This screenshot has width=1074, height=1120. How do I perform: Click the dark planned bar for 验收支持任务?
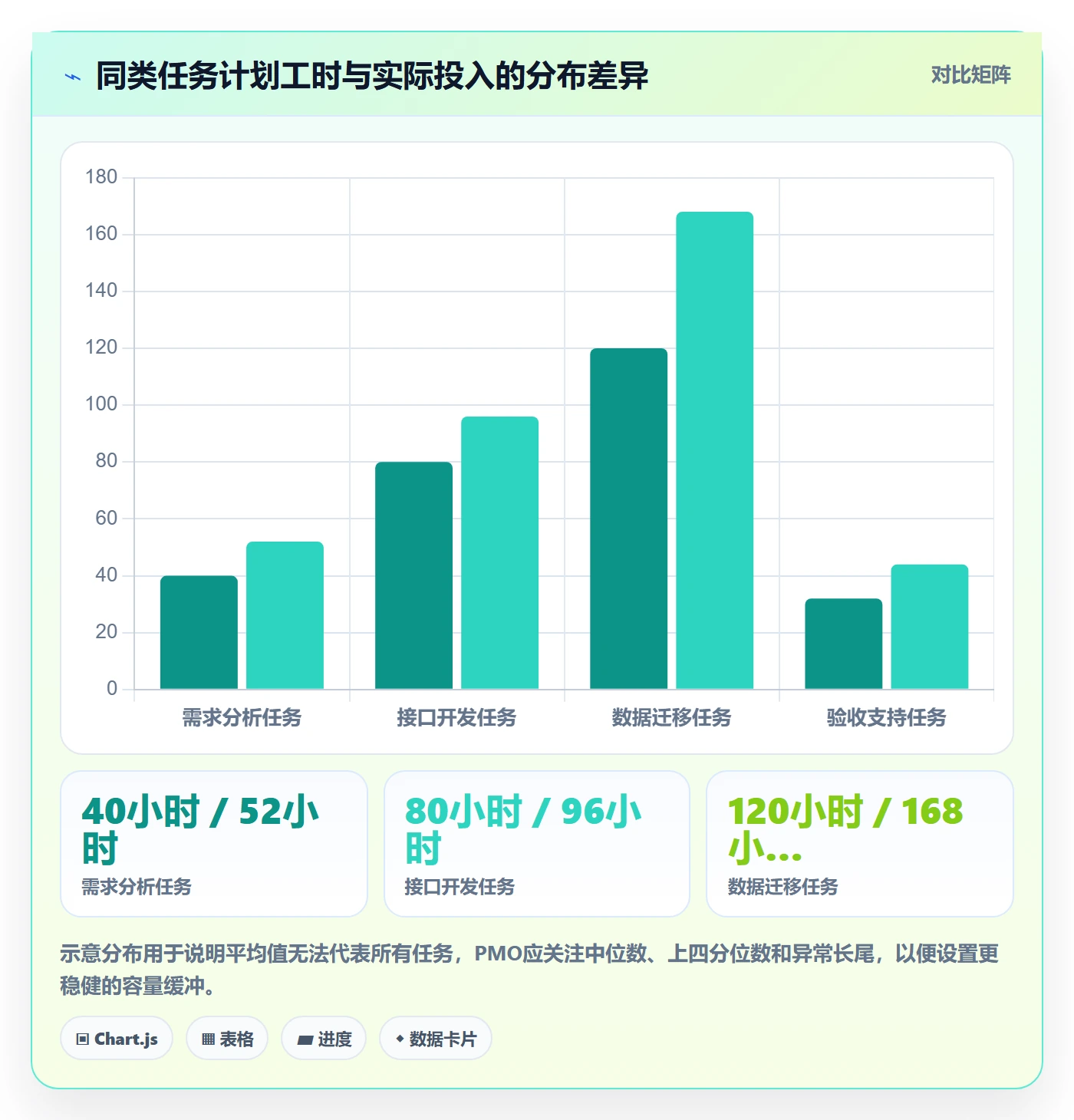pyautogui.click(x=843, y=644)
